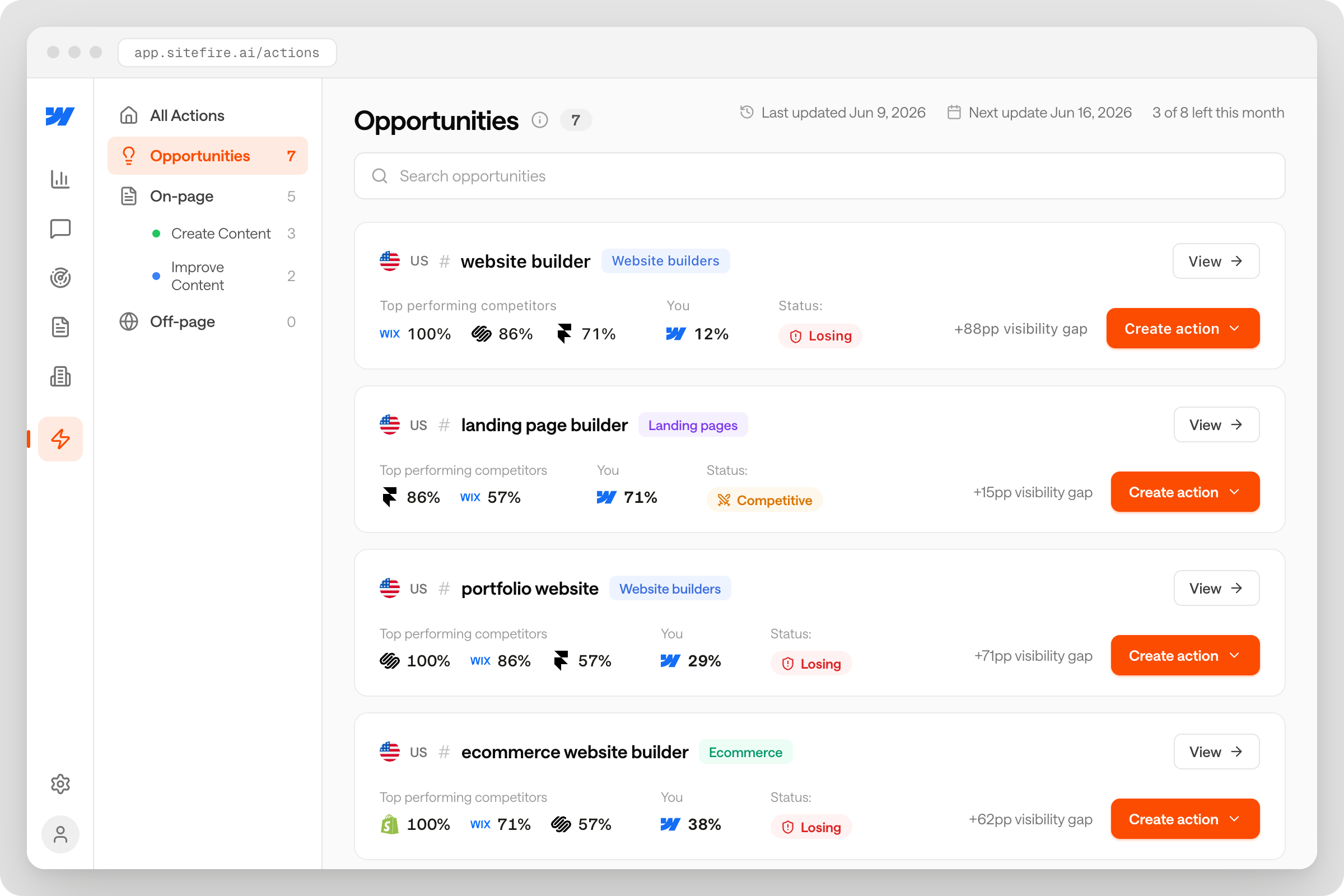Select the Opportunities menu item

point(207,156)
